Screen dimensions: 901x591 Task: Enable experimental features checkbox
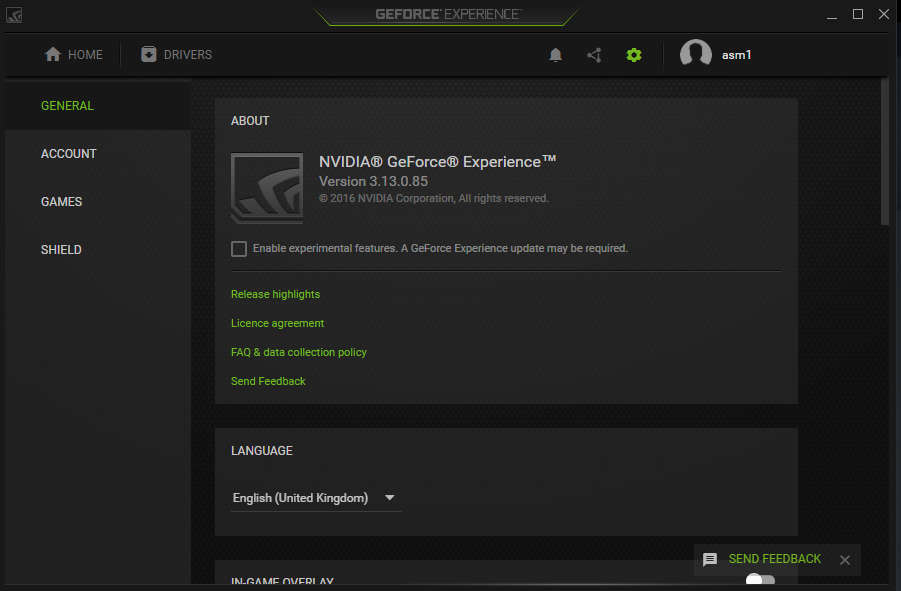click(239, 249)
